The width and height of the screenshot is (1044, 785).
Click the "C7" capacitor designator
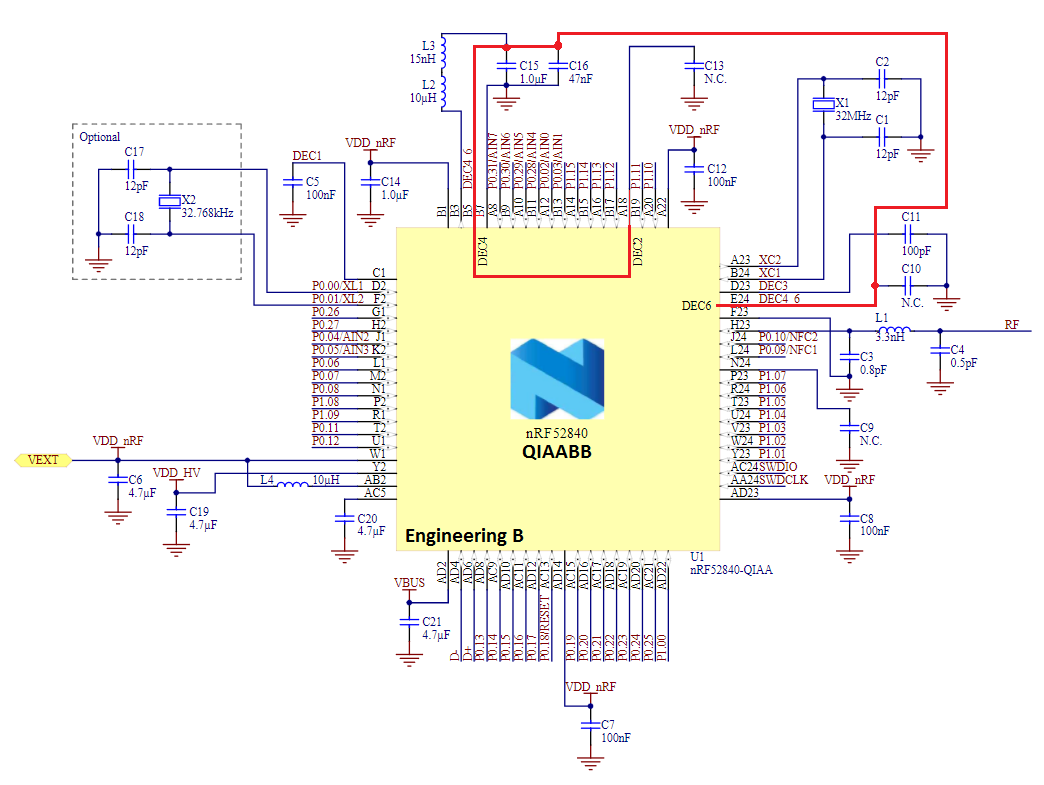[607, 724]
